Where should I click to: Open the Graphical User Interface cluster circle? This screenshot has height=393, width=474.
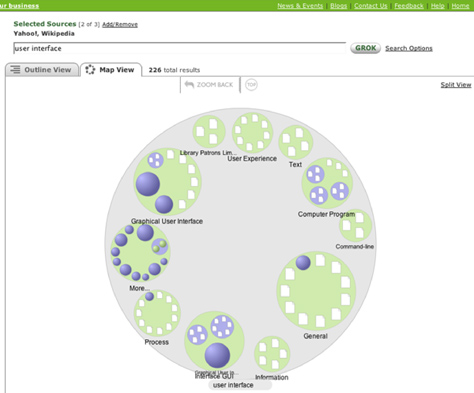(168, 182)
